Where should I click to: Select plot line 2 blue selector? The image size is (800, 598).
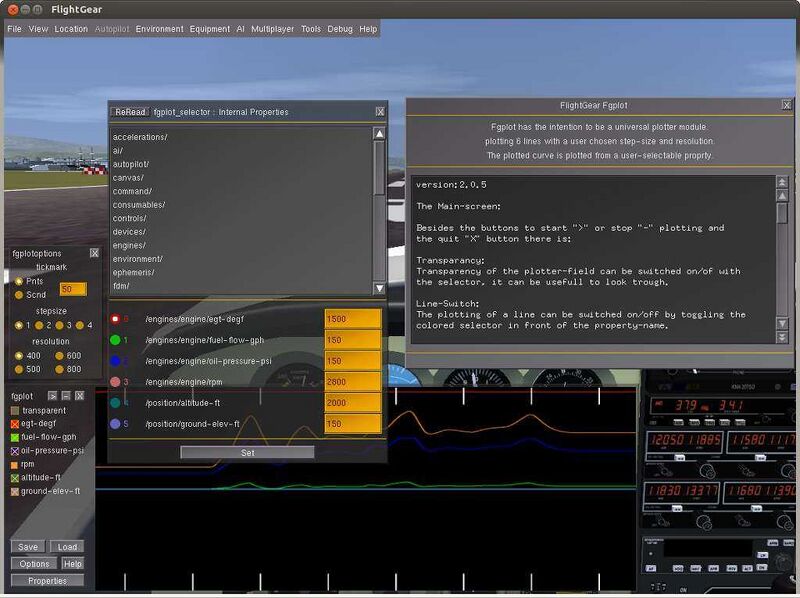tap(115, 361)
